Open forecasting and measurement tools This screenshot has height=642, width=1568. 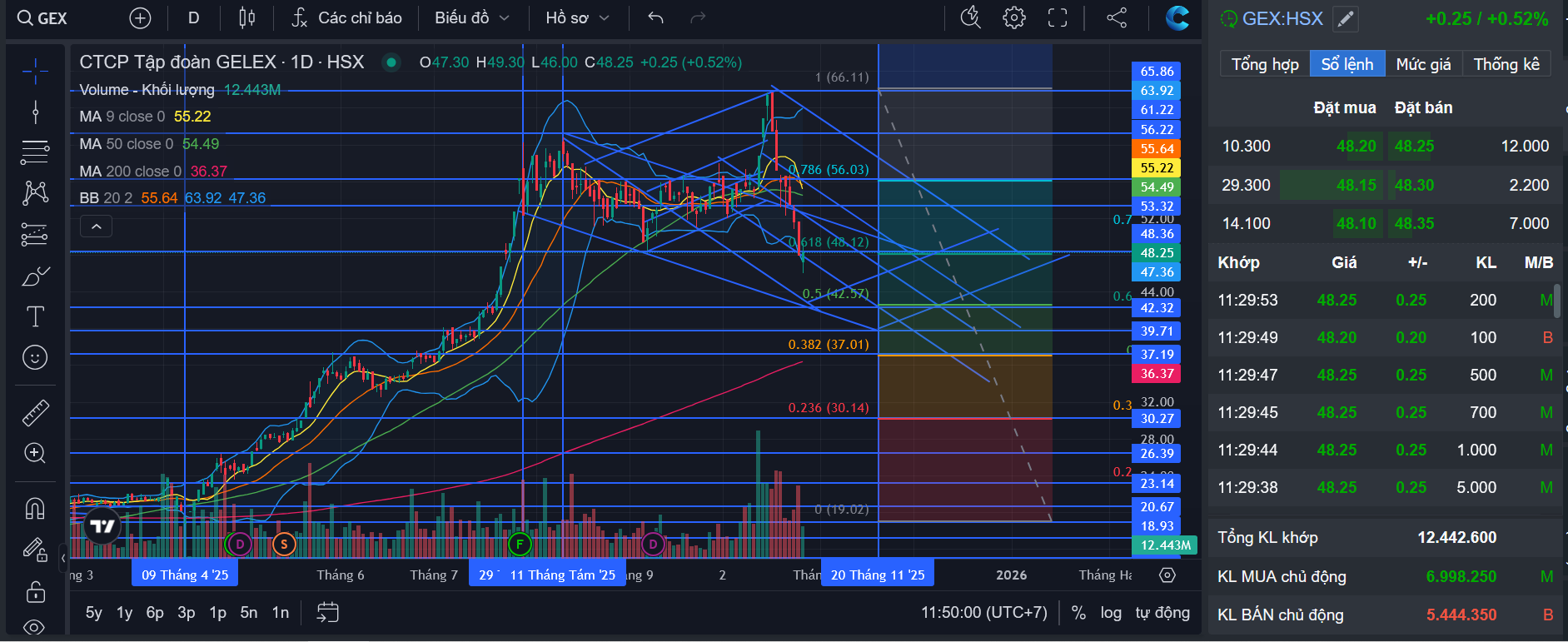click(x=35, y=235)
